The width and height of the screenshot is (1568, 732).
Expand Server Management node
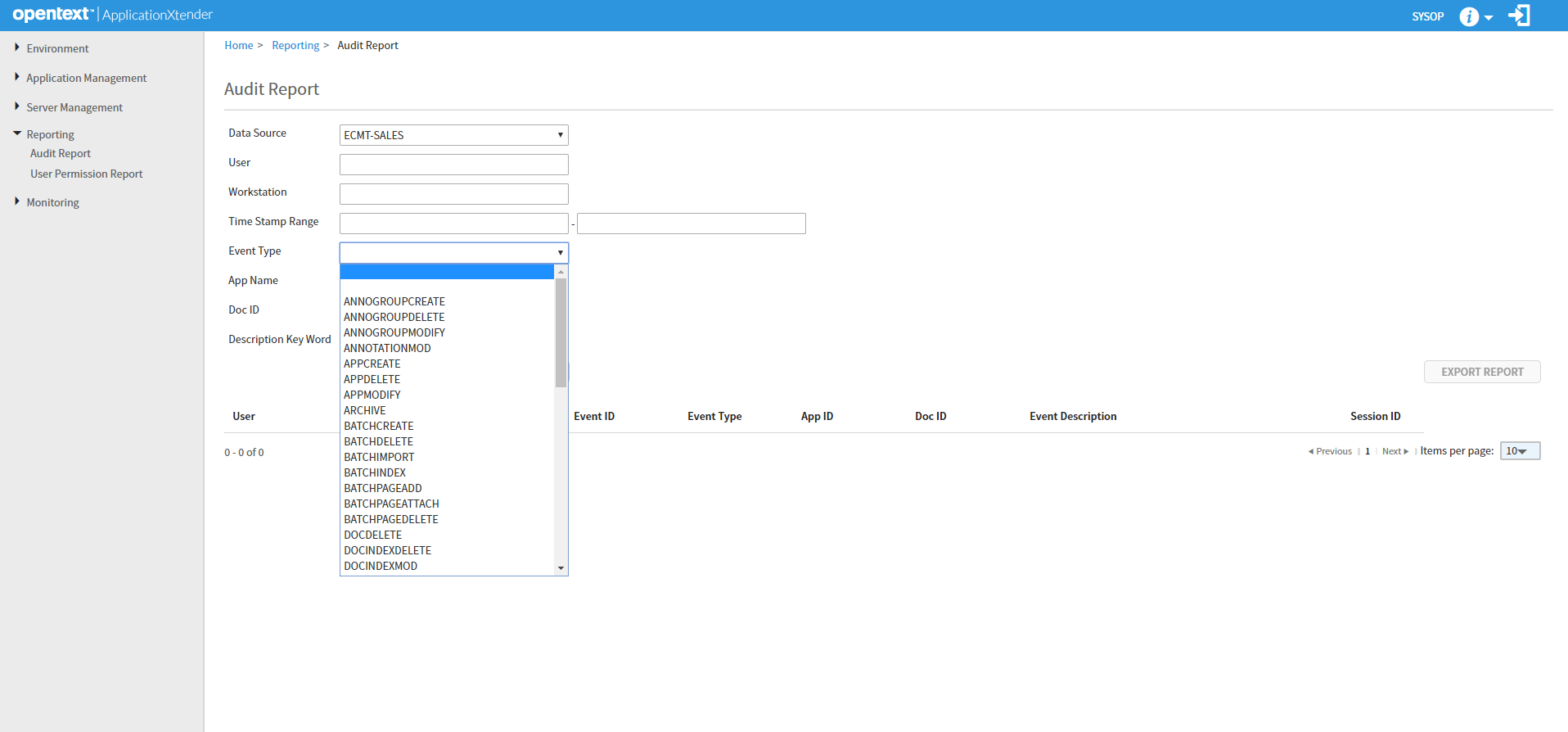coord(17,106)
